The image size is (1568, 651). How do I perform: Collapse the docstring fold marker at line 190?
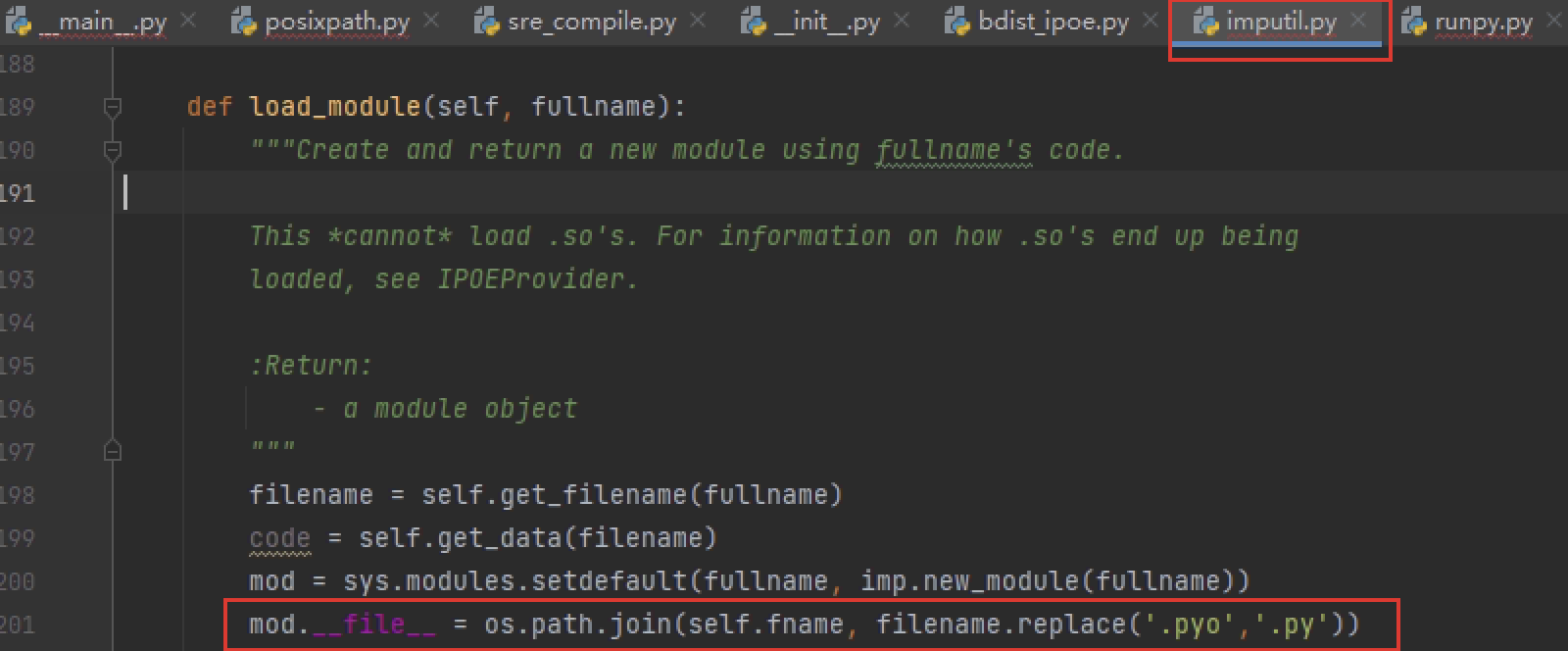click(113, 150)
